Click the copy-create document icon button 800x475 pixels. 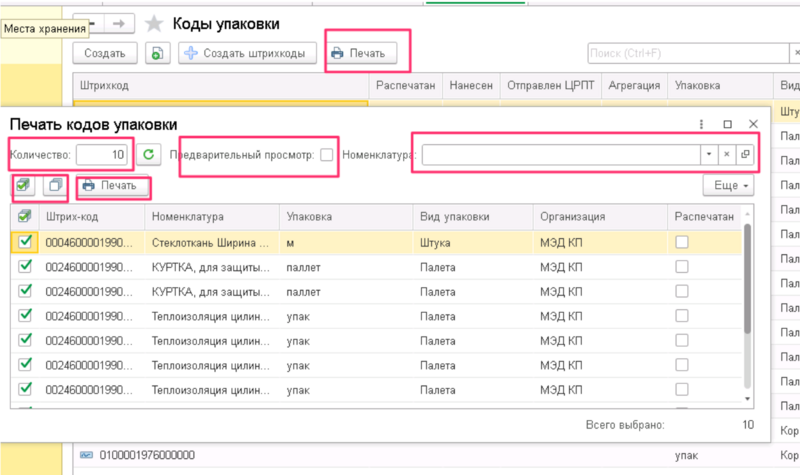click(x=158, y=53)
